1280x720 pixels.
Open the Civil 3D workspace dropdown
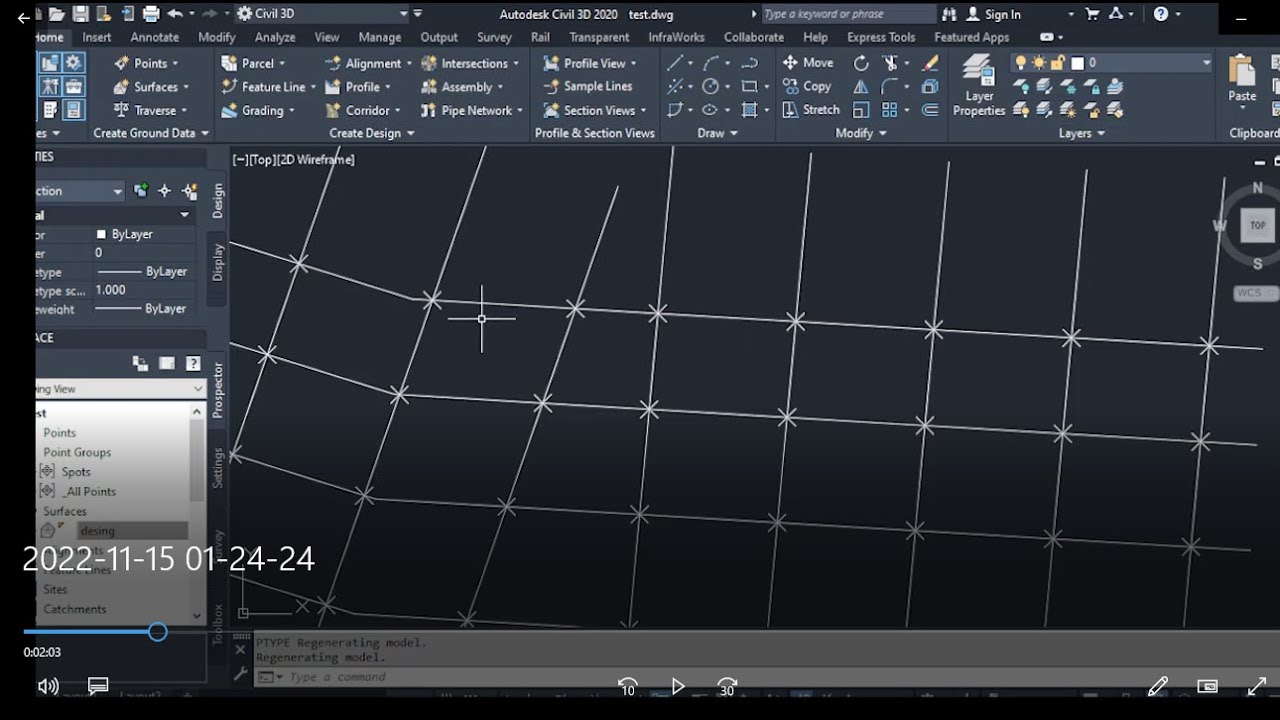pos(323,14)
